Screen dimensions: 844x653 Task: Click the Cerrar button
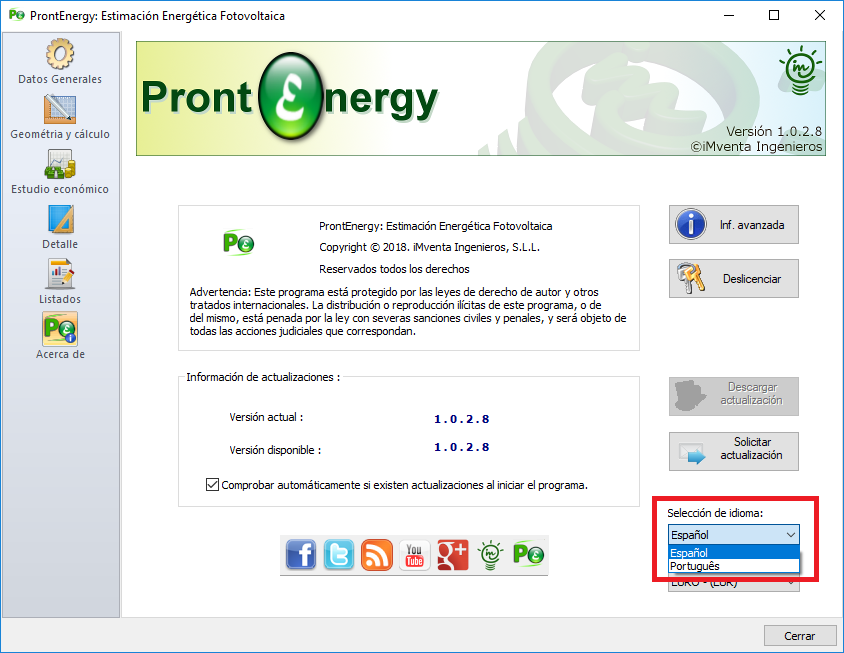pyautogui.click(x=799, y=636)
